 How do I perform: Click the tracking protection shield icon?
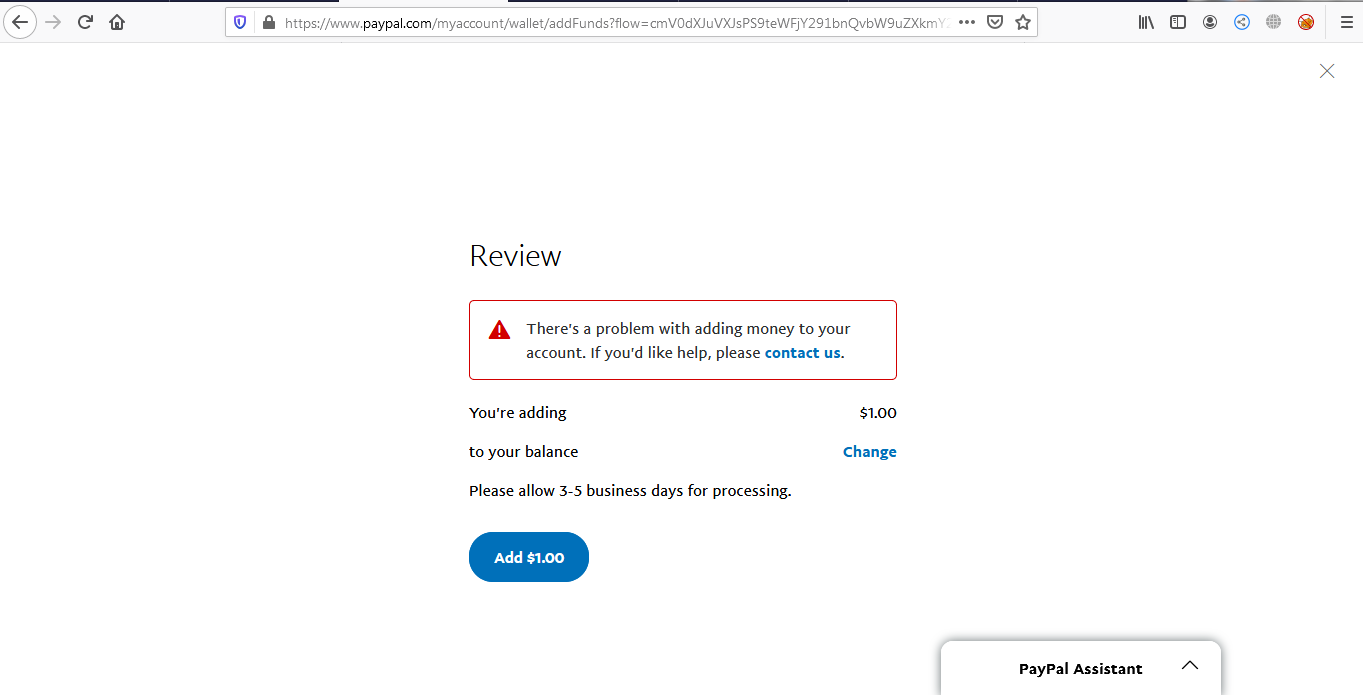tap(240, 22)
